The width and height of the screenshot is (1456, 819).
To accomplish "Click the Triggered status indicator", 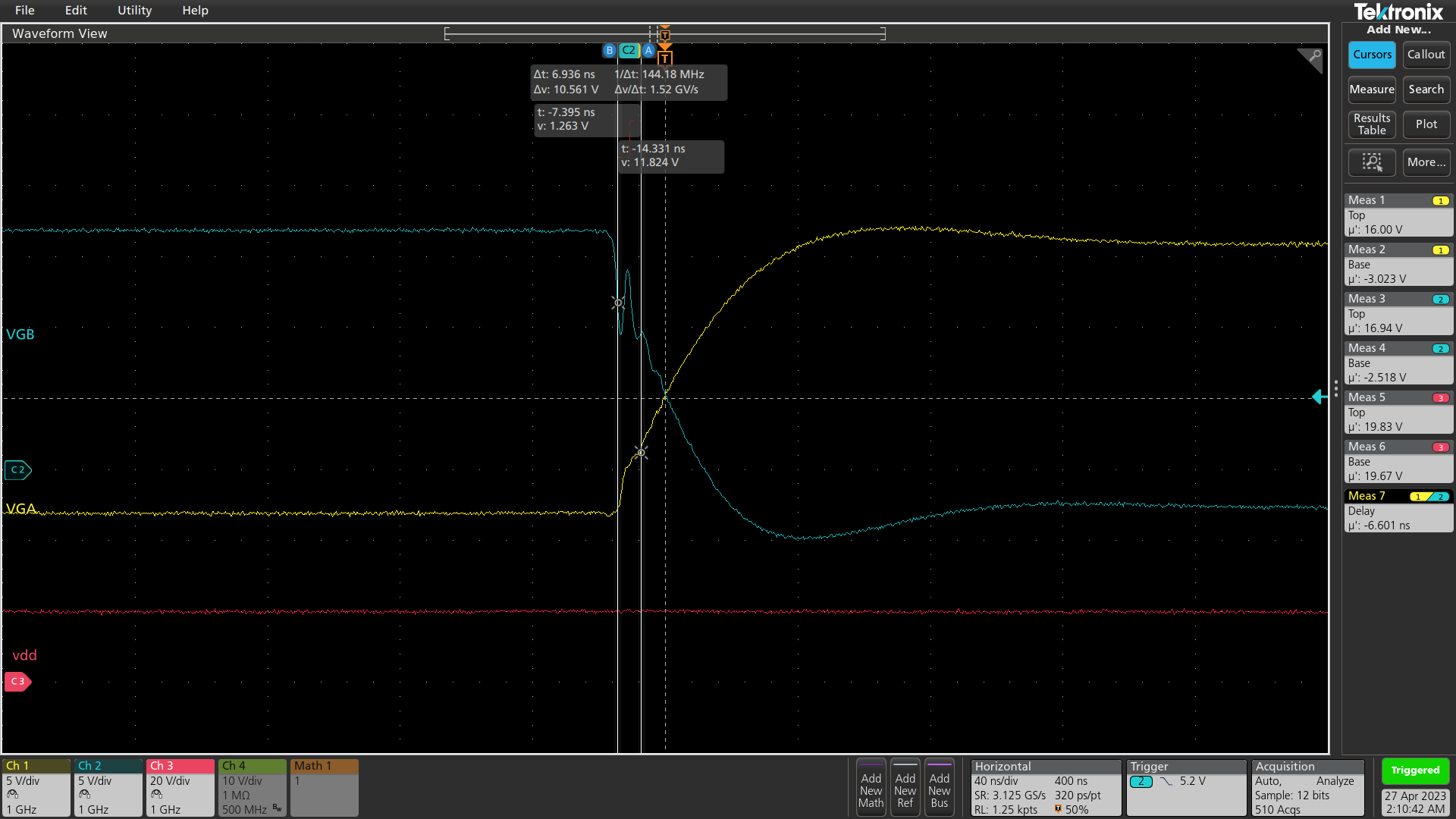I will pos(1415,770).
